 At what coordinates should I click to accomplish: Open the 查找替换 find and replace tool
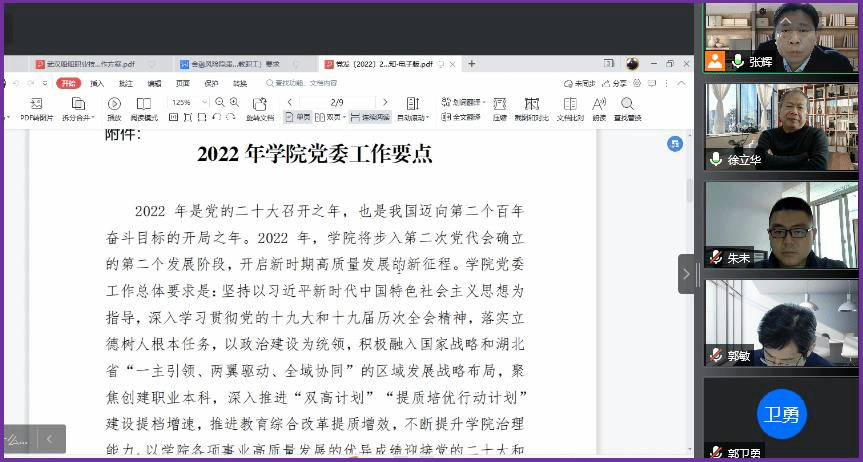pos(627,104)
